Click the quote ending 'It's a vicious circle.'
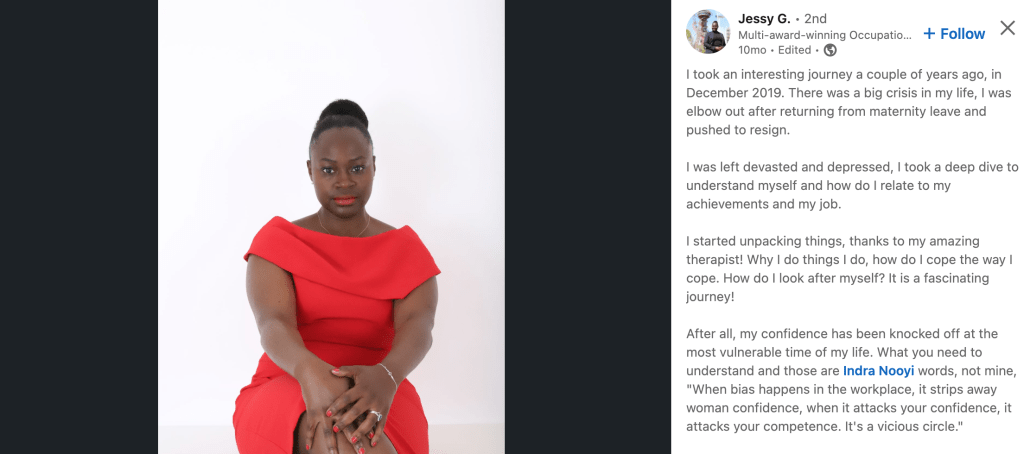The width and height of the screenshot is (1030, 454). [849, 408]
